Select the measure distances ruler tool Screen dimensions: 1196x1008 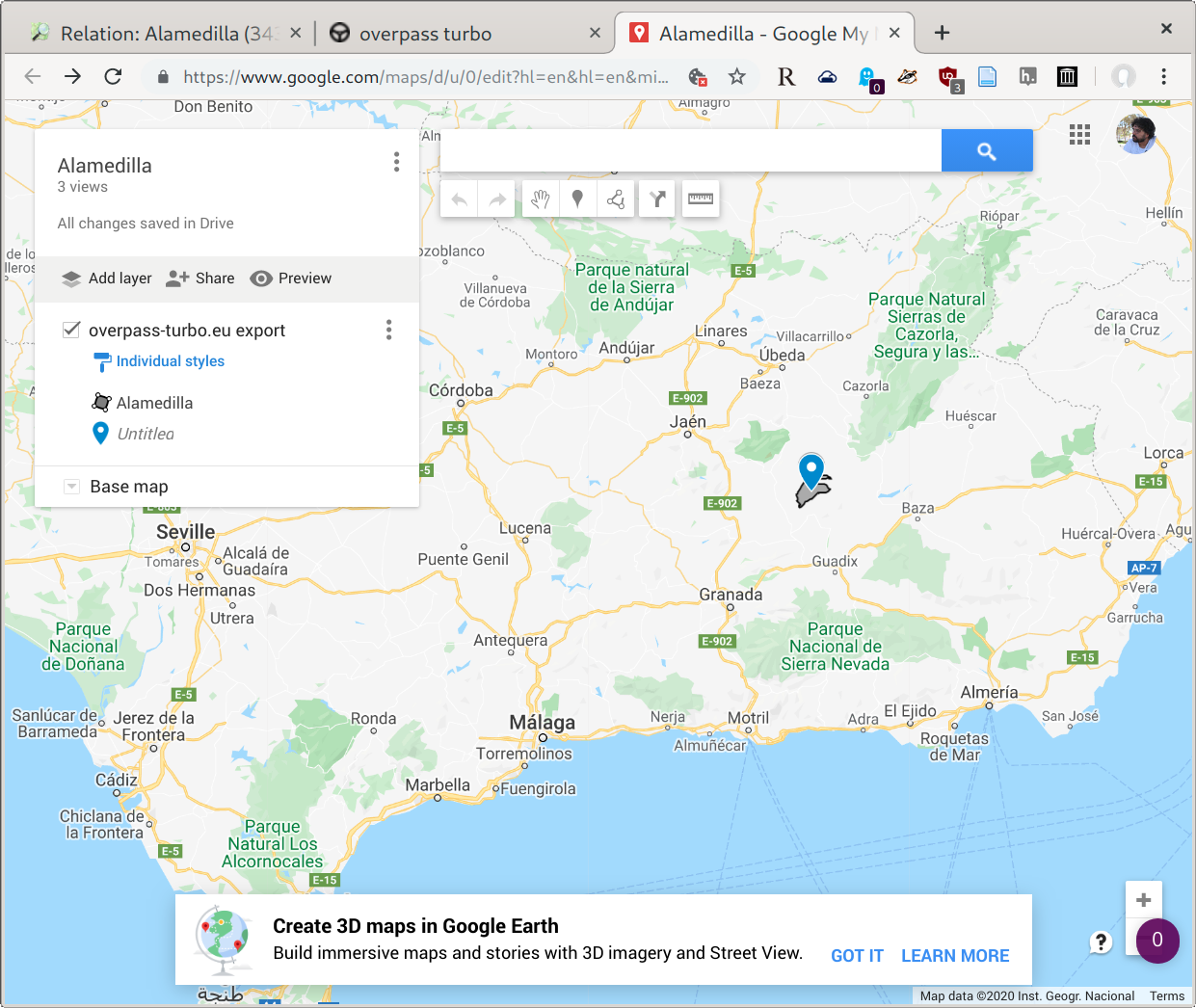(701, 199)
